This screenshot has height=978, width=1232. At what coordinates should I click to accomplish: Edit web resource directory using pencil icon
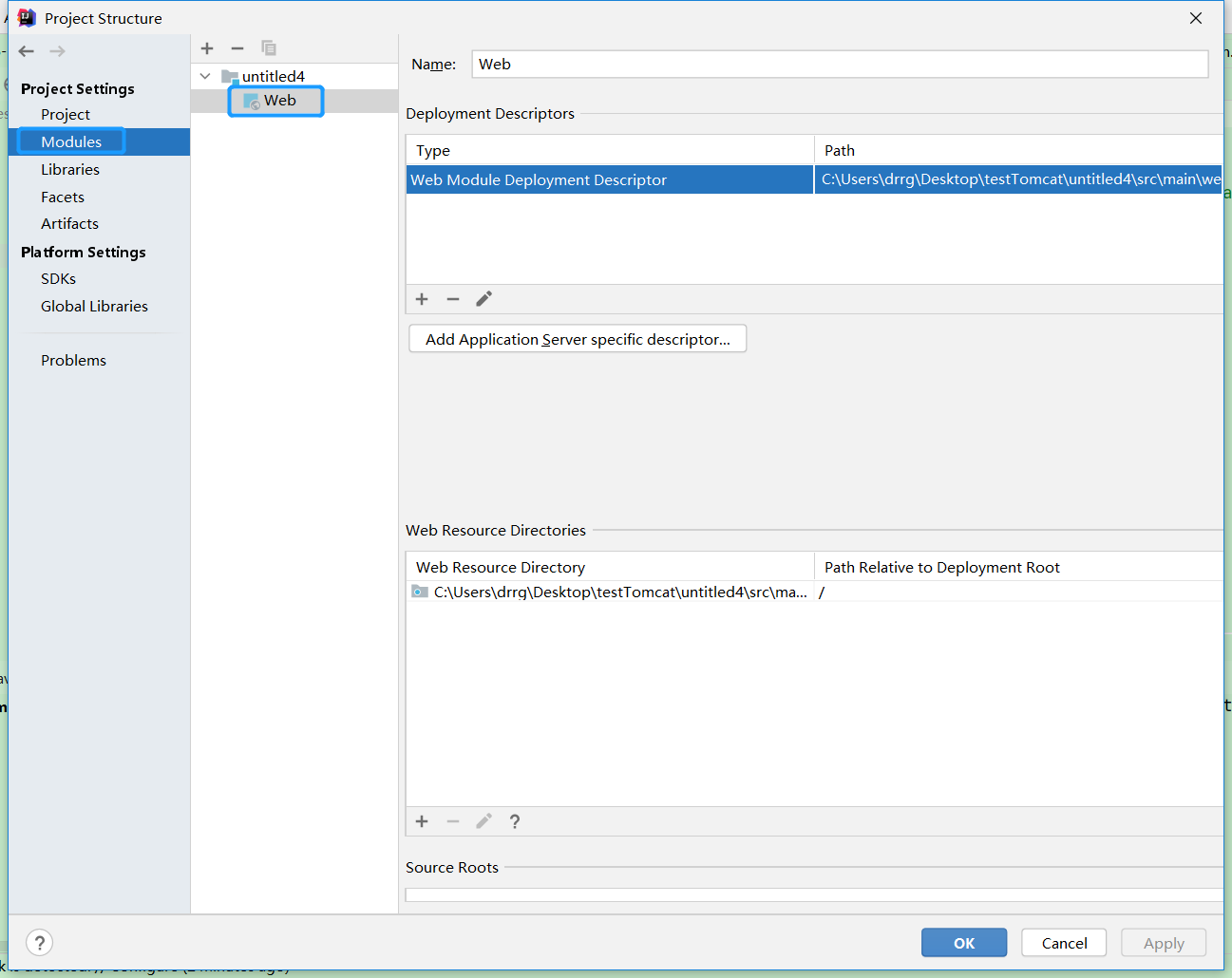coord(483,821)
